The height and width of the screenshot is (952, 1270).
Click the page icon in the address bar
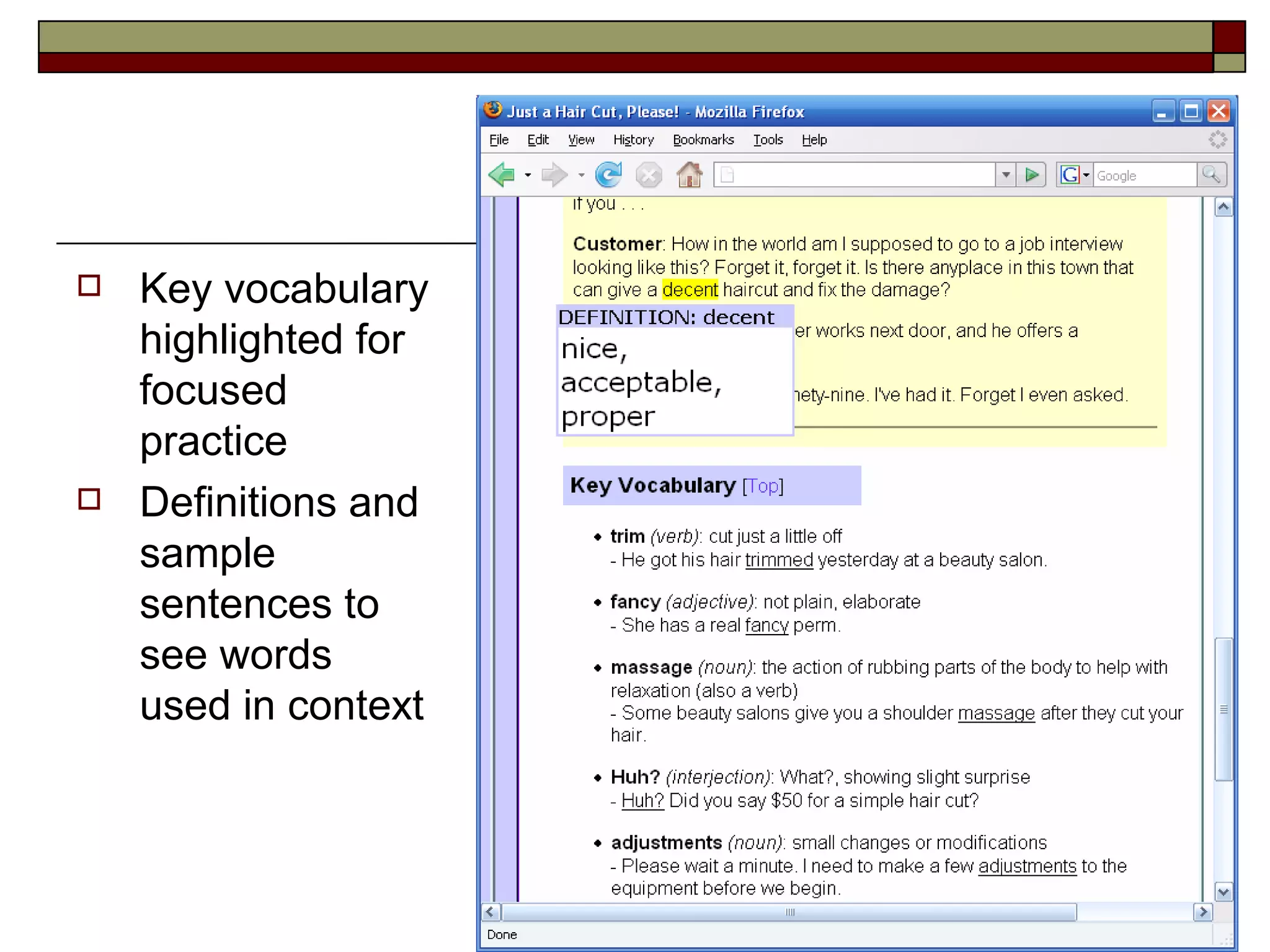(x=727, y=175)
